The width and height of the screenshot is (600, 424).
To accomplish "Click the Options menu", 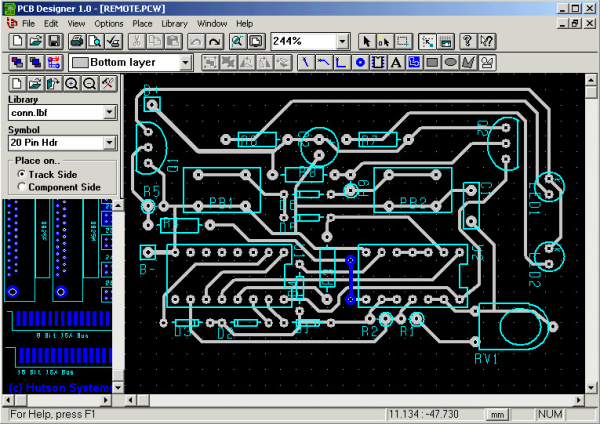I will [x=109, y=22].
